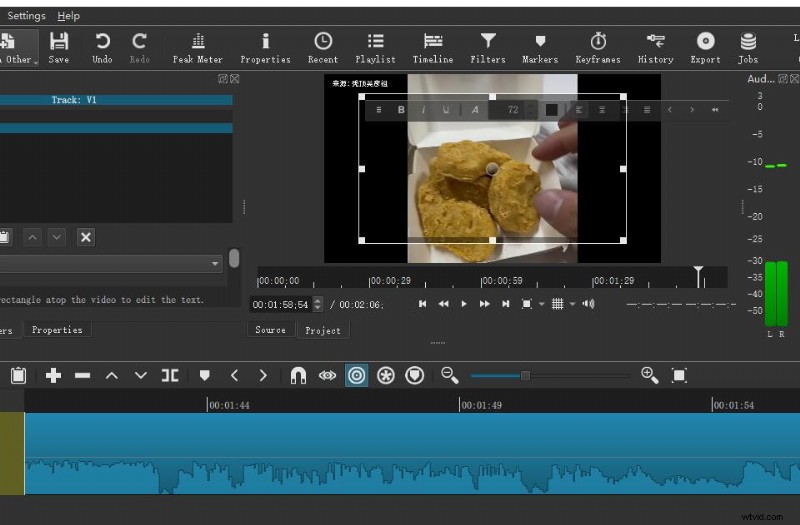The image size is (800, 525).
Task: Toggle italic in the text editor toolbar
Action: pos(423,110)
